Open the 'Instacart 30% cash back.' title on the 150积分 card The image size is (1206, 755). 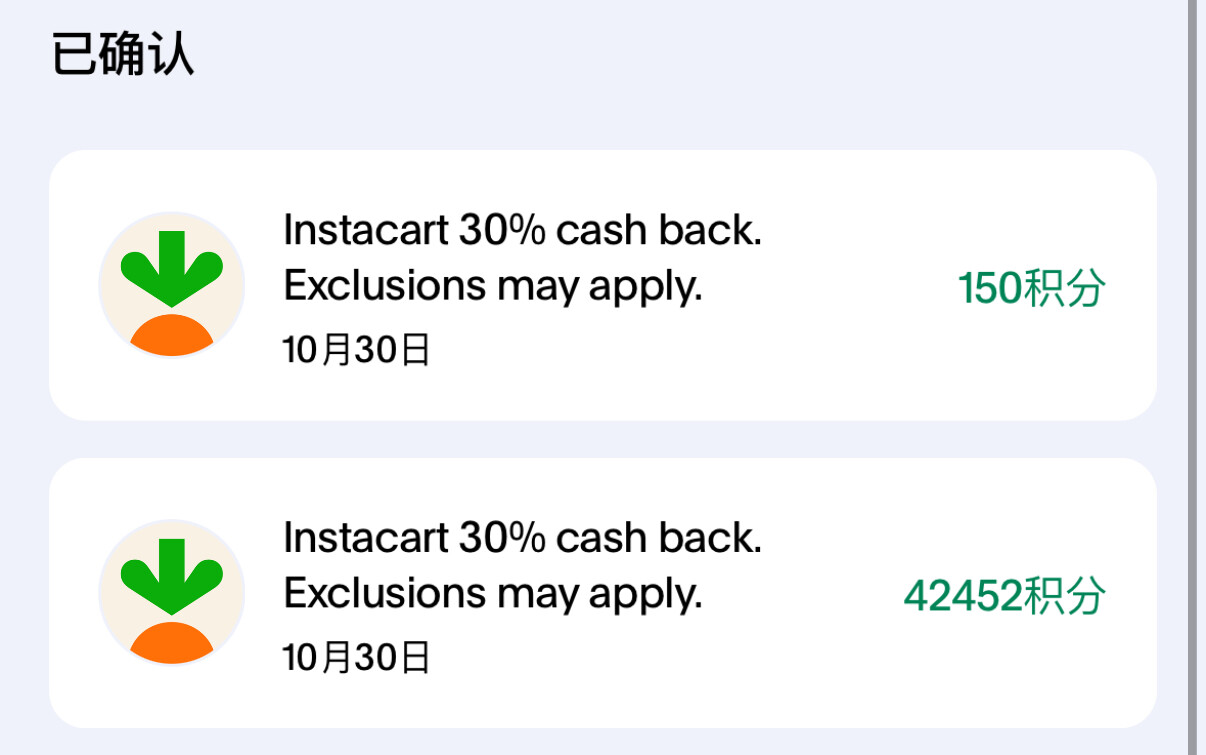(522, 231)
